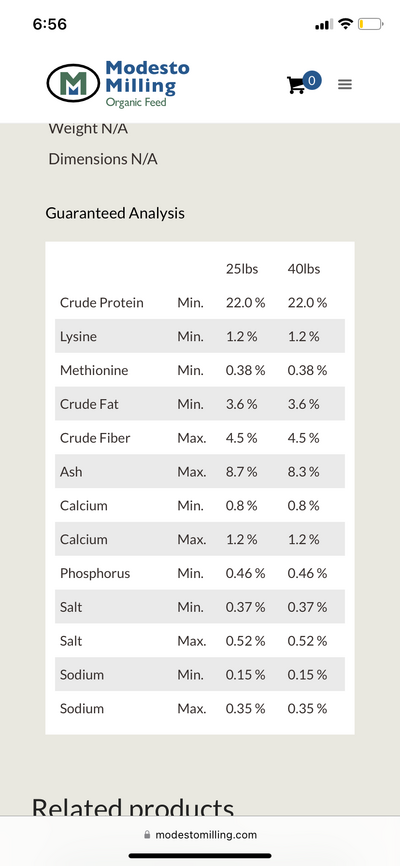Viewport: 400px width, 866px height.
Task: Tap the Modesto Milling logo
Action: (x=118, y=84)
